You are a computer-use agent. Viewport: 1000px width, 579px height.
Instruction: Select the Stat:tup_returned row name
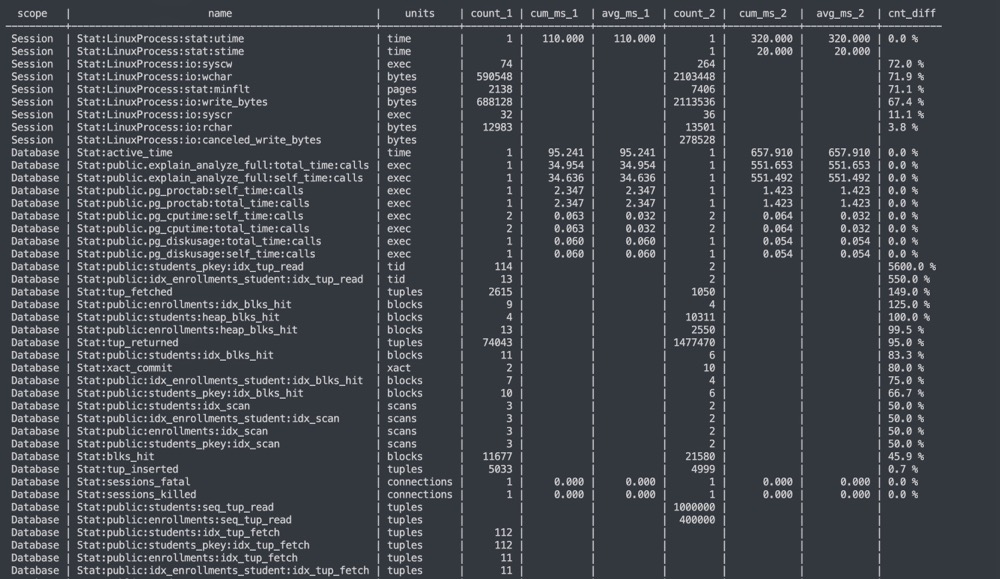tap(127, 342)
